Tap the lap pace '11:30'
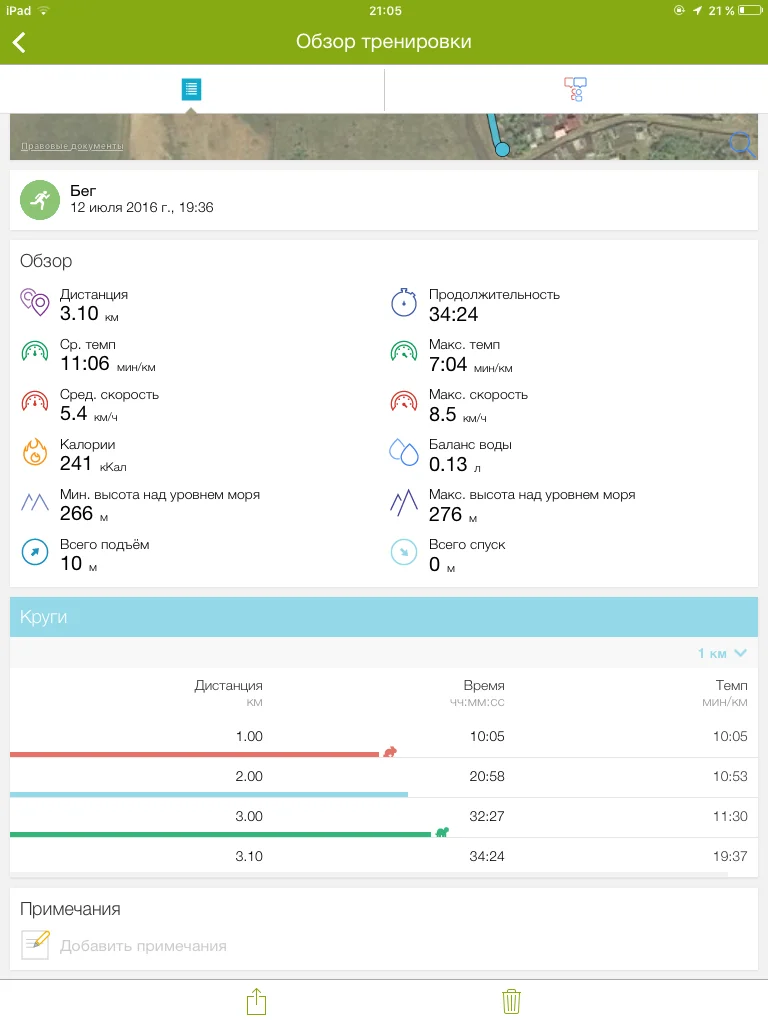Image resolution: width=768 pixels, height=1024 pixels. pyautogui.click(x=730, y=816)
